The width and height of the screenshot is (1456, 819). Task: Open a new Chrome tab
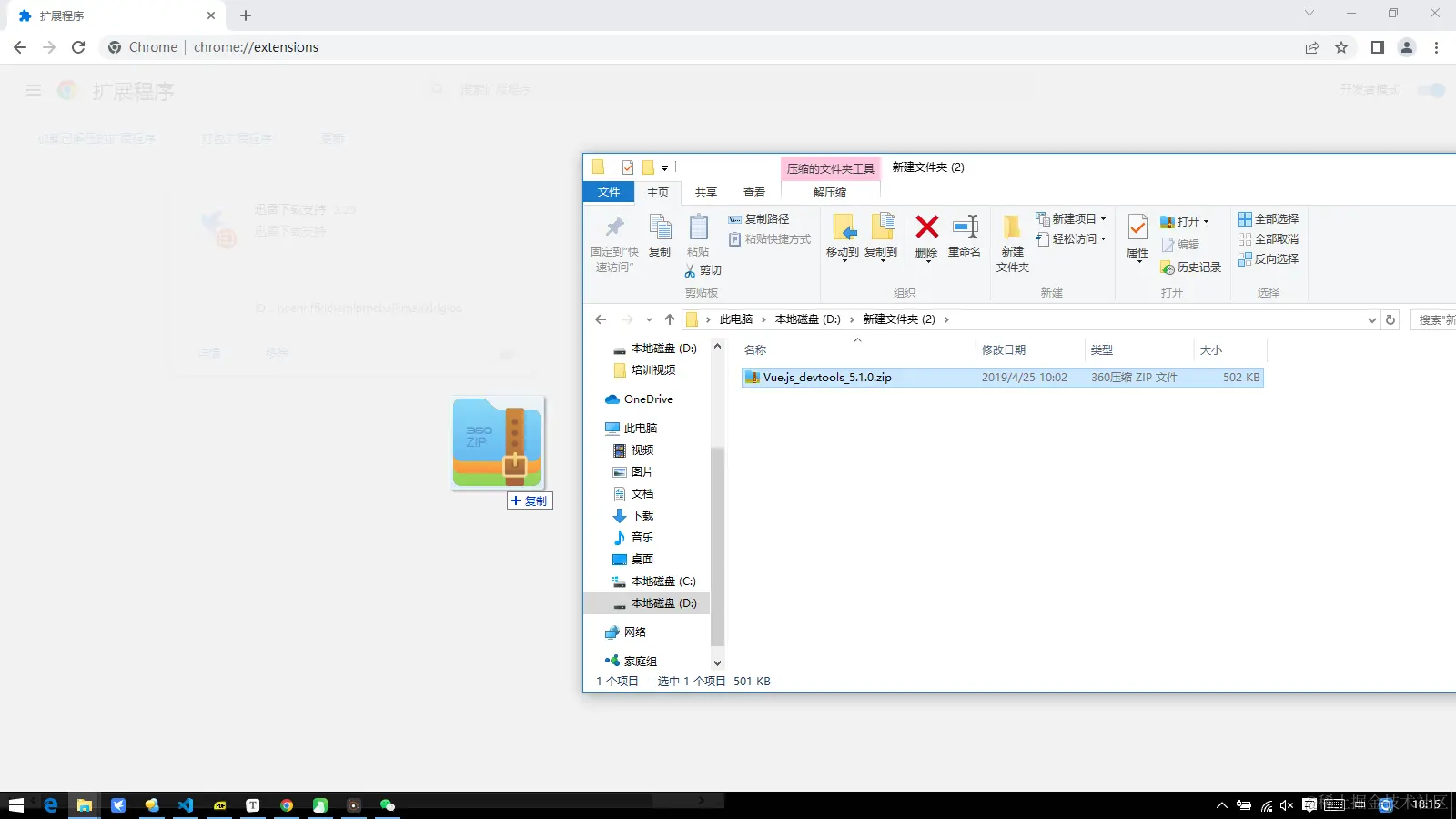pos(246,15)
